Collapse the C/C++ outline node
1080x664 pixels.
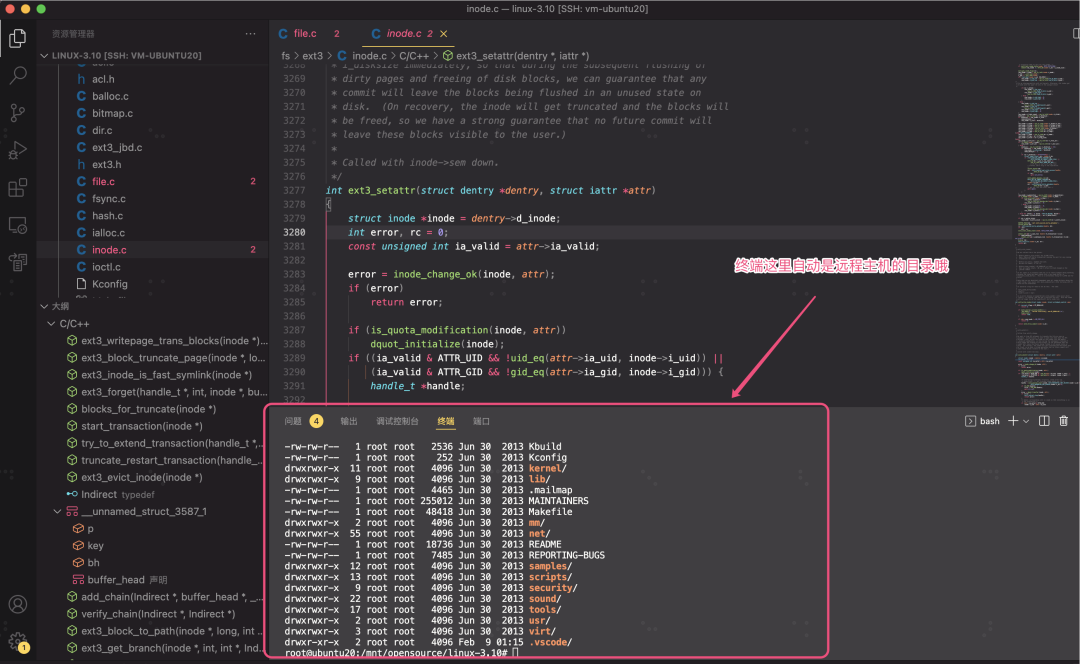pyautogui.click(x=51, y=324)
